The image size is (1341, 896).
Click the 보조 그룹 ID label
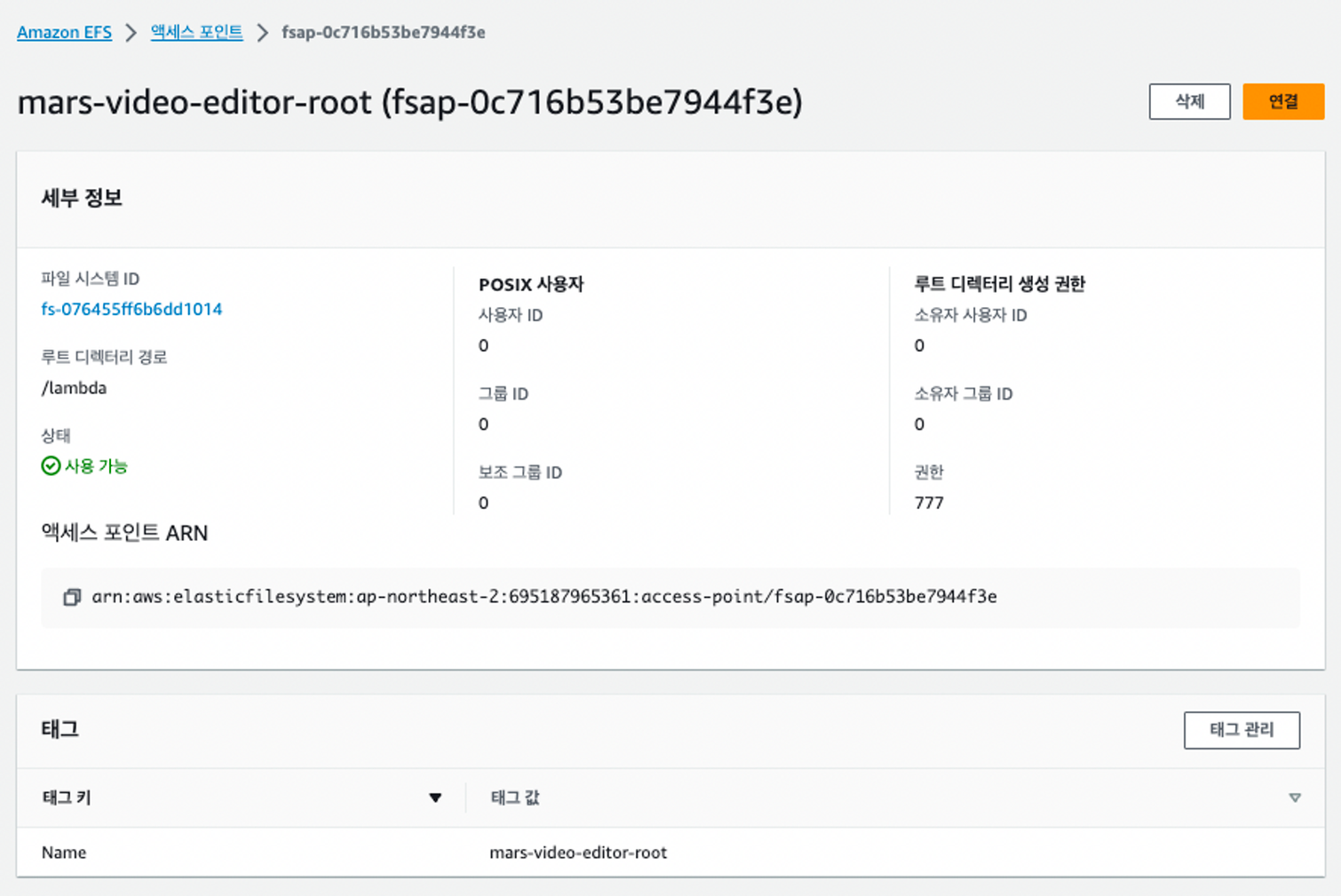click(520, 472)
